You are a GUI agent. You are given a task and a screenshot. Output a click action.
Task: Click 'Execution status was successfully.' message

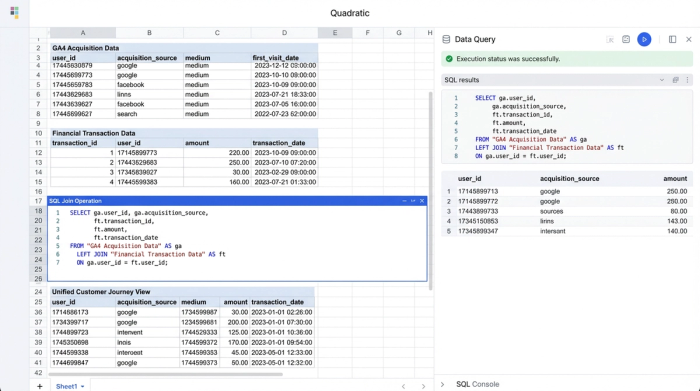508,58
